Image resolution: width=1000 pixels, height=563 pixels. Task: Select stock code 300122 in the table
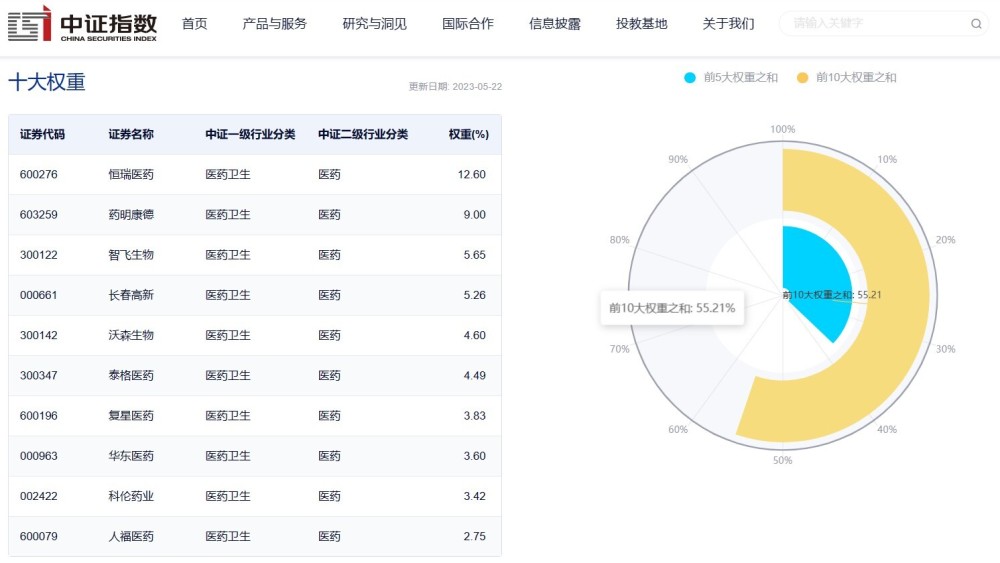tap(39, 255)
